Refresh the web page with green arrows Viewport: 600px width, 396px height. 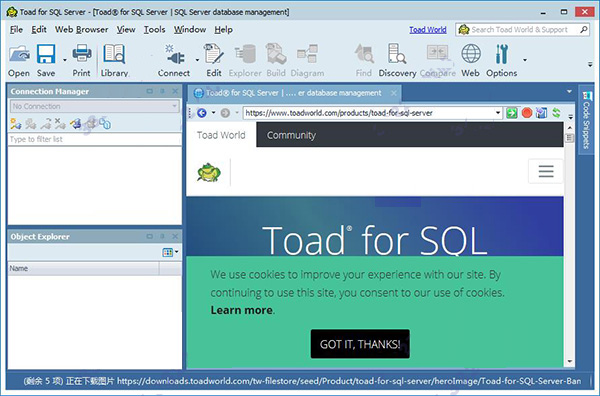[x=556, y=113]
